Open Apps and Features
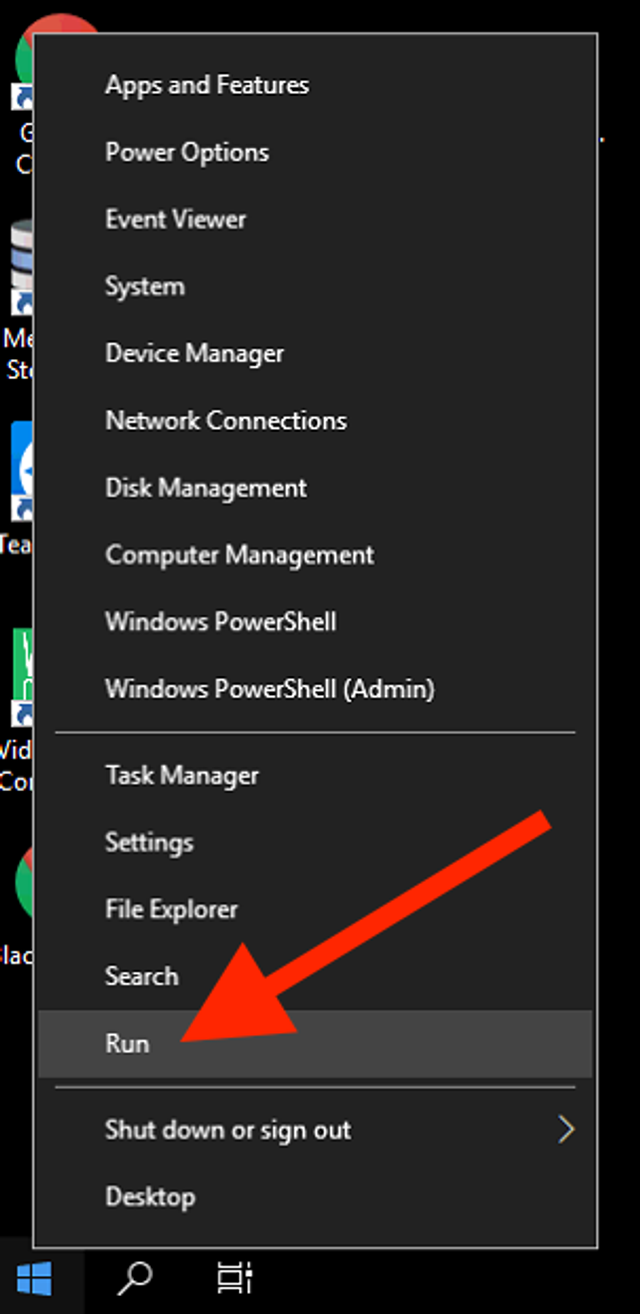The width and height of the screenshot is (640, 1314). coord(207,85)
